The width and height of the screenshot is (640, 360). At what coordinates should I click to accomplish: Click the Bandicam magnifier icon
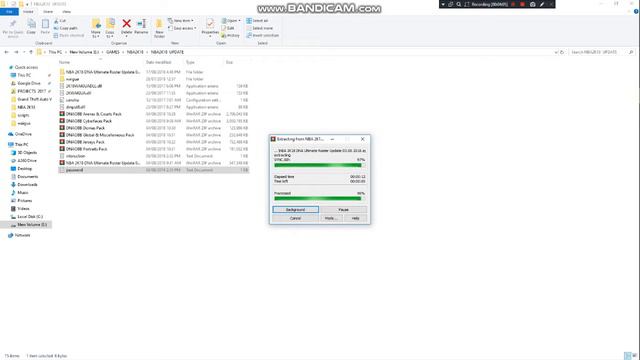pos(459,4)
